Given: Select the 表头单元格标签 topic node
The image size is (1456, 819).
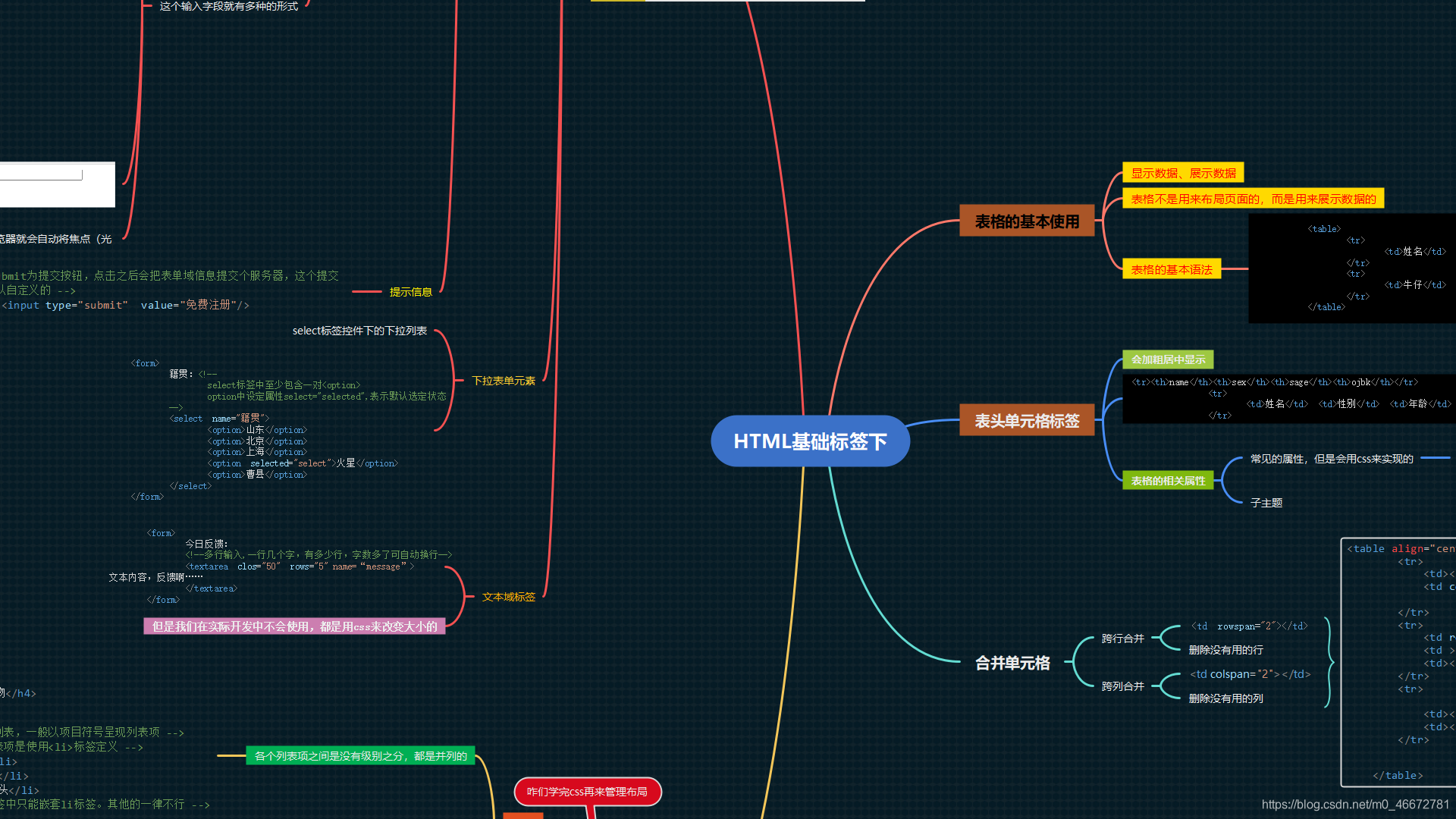Looking at the screenshot, I should (1027, 420).
